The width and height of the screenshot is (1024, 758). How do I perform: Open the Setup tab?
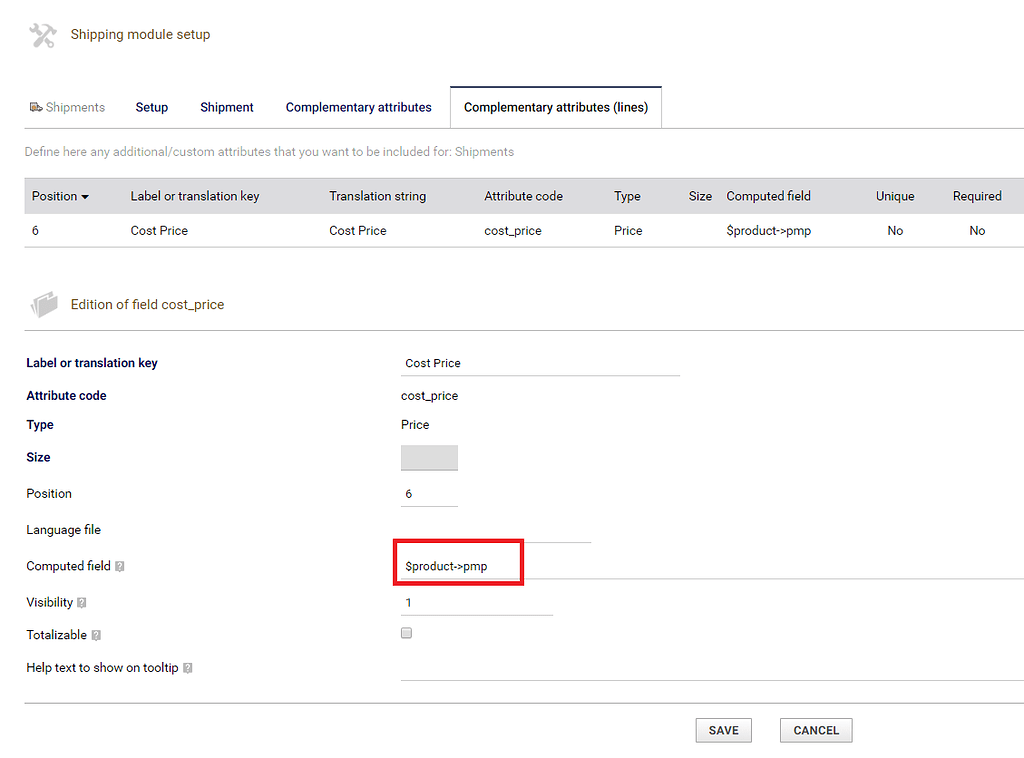click(152, 107)
